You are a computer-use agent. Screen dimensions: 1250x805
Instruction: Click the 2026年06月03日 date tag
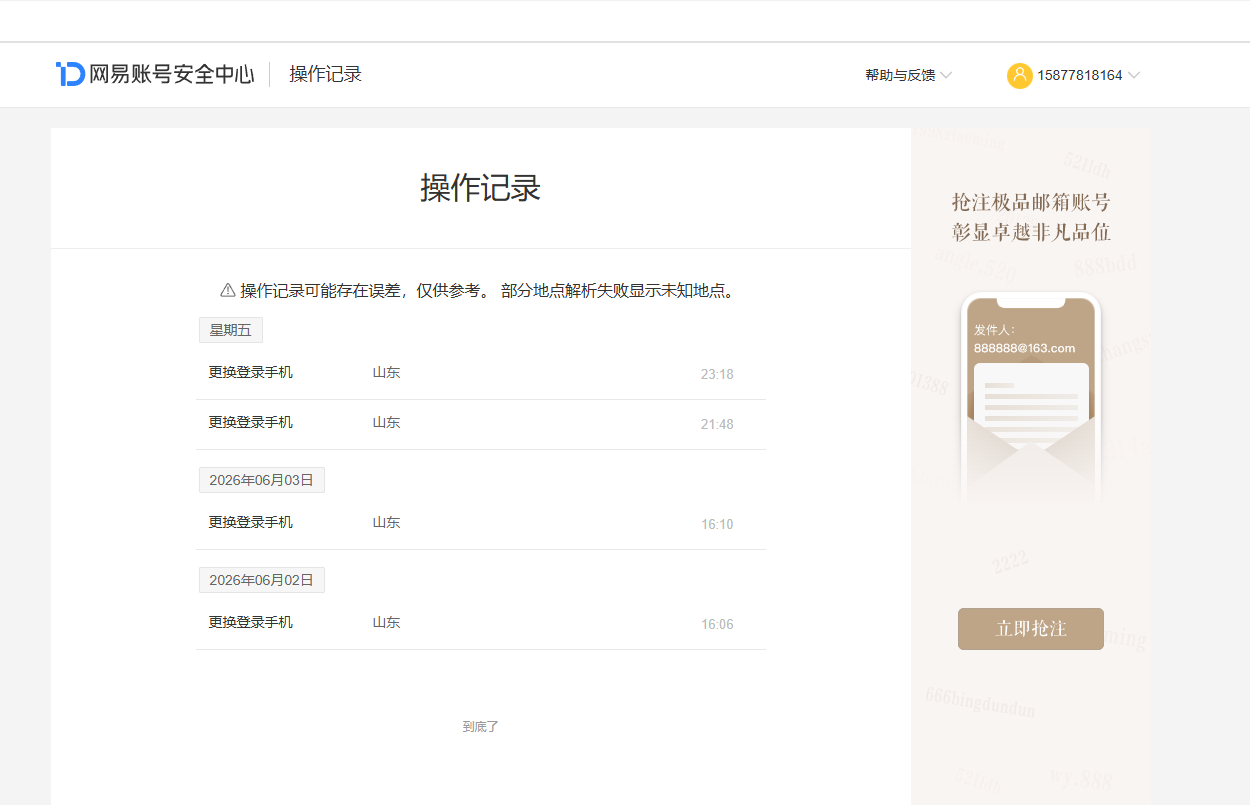tap(262, 480)
